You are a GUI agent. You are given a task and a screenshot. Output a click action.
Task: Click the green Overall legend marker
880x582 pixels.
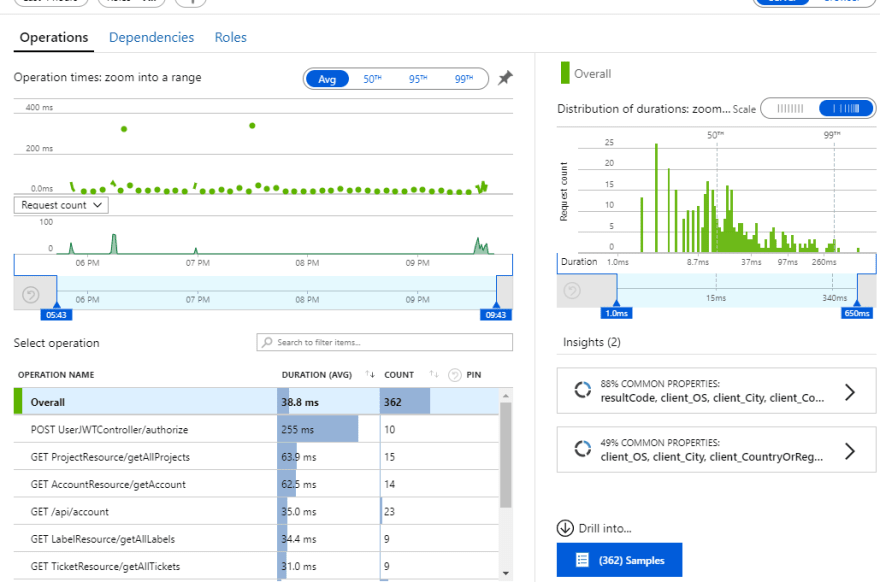pos(565,73)
